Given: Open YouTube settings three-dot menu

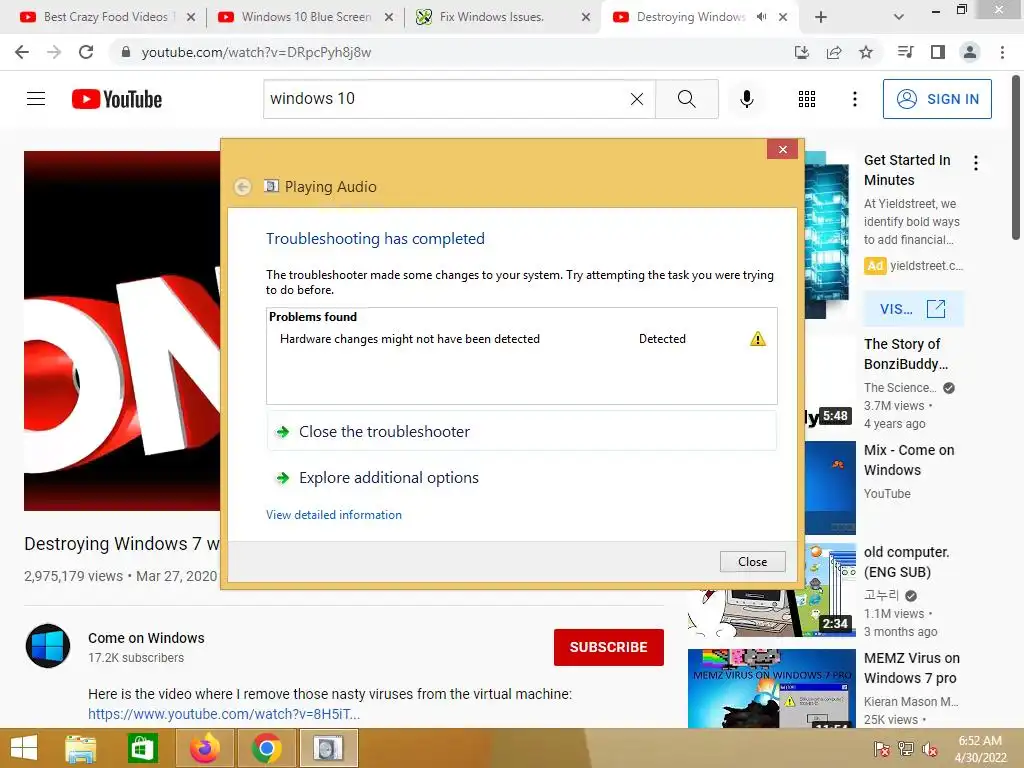Looking at the screenshot, I should (855, 99).
